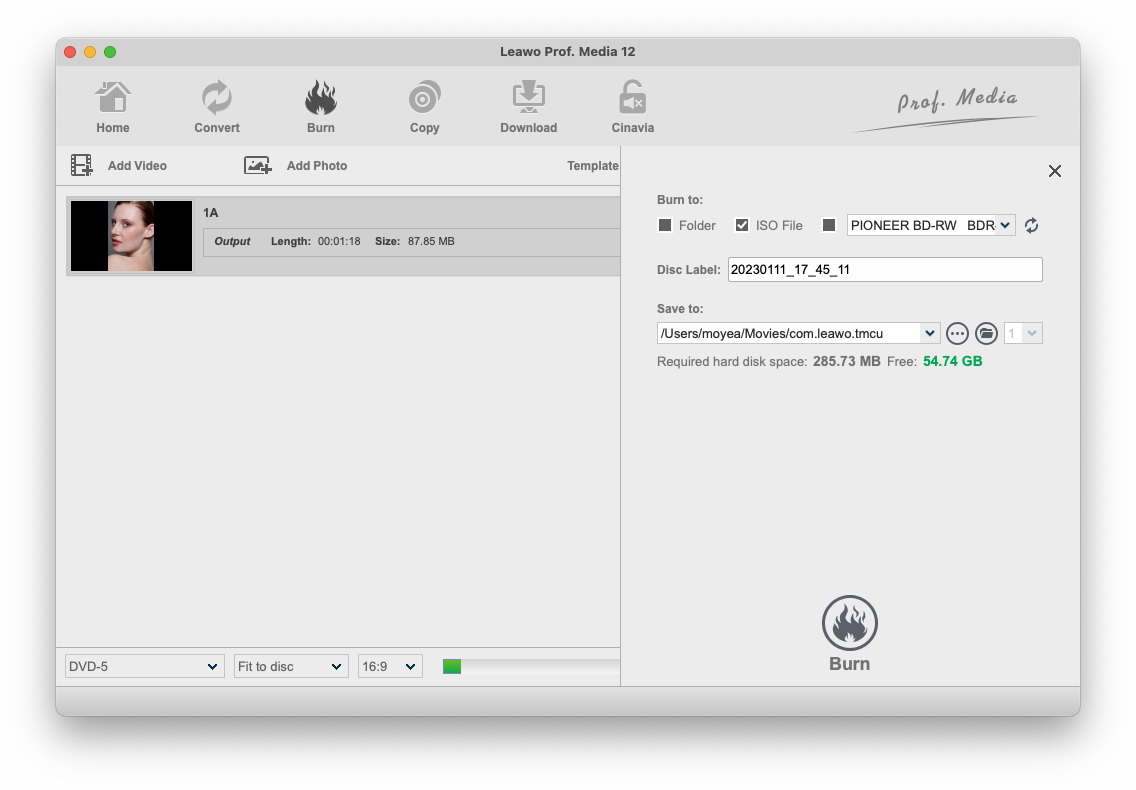Click the Home icon in toolbar
The image size is (1136, 790).
coord(113,99)
